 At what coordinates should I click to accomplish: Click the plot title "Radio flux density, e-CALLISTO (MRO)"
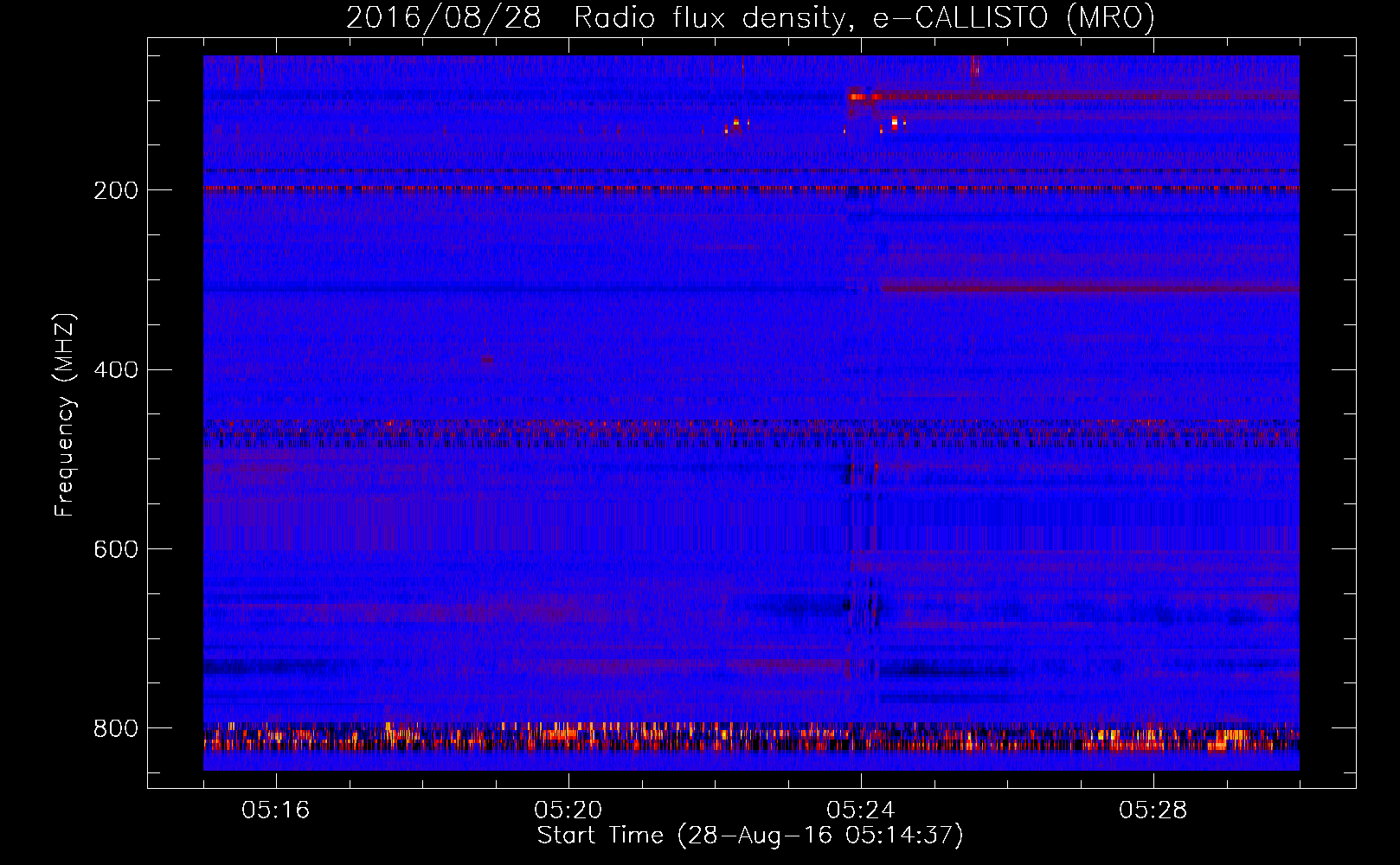point(864,18)
